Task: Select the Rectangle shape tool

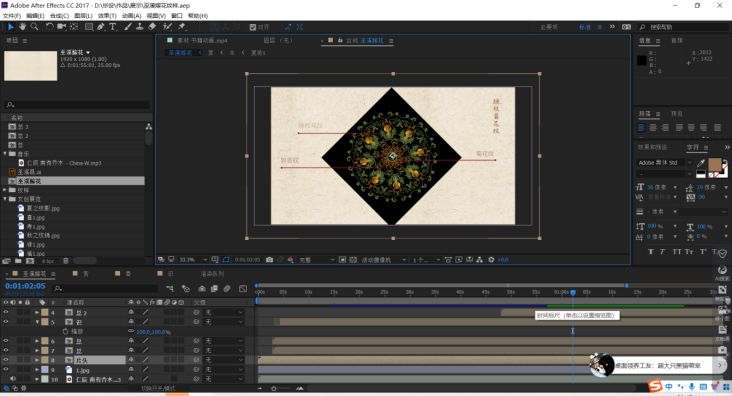Action: point(89,27)
